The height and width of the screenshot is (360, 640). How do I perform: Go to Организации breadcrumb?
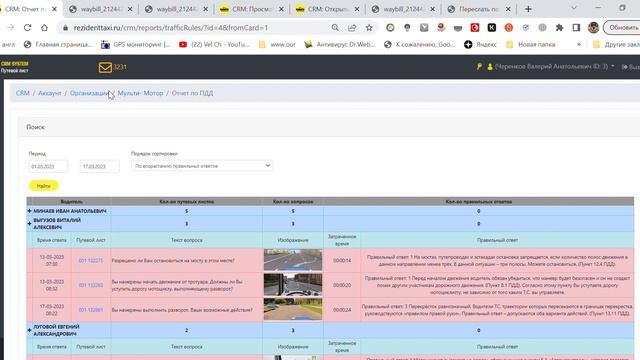89,93
